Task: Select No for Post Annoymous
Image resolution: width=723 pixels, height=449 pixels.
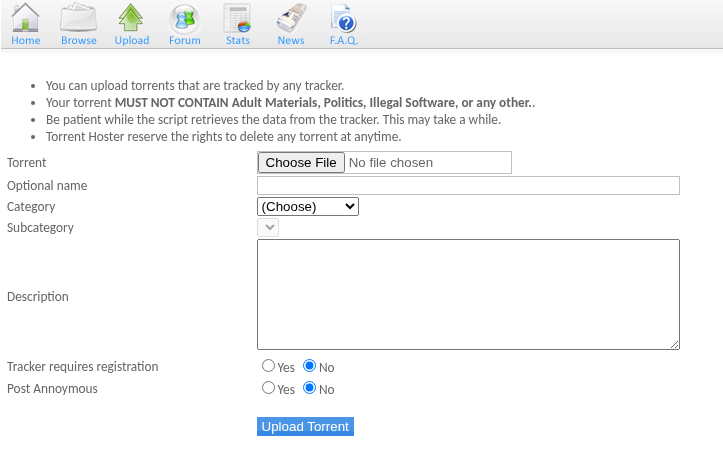Action: click(309, 388)
